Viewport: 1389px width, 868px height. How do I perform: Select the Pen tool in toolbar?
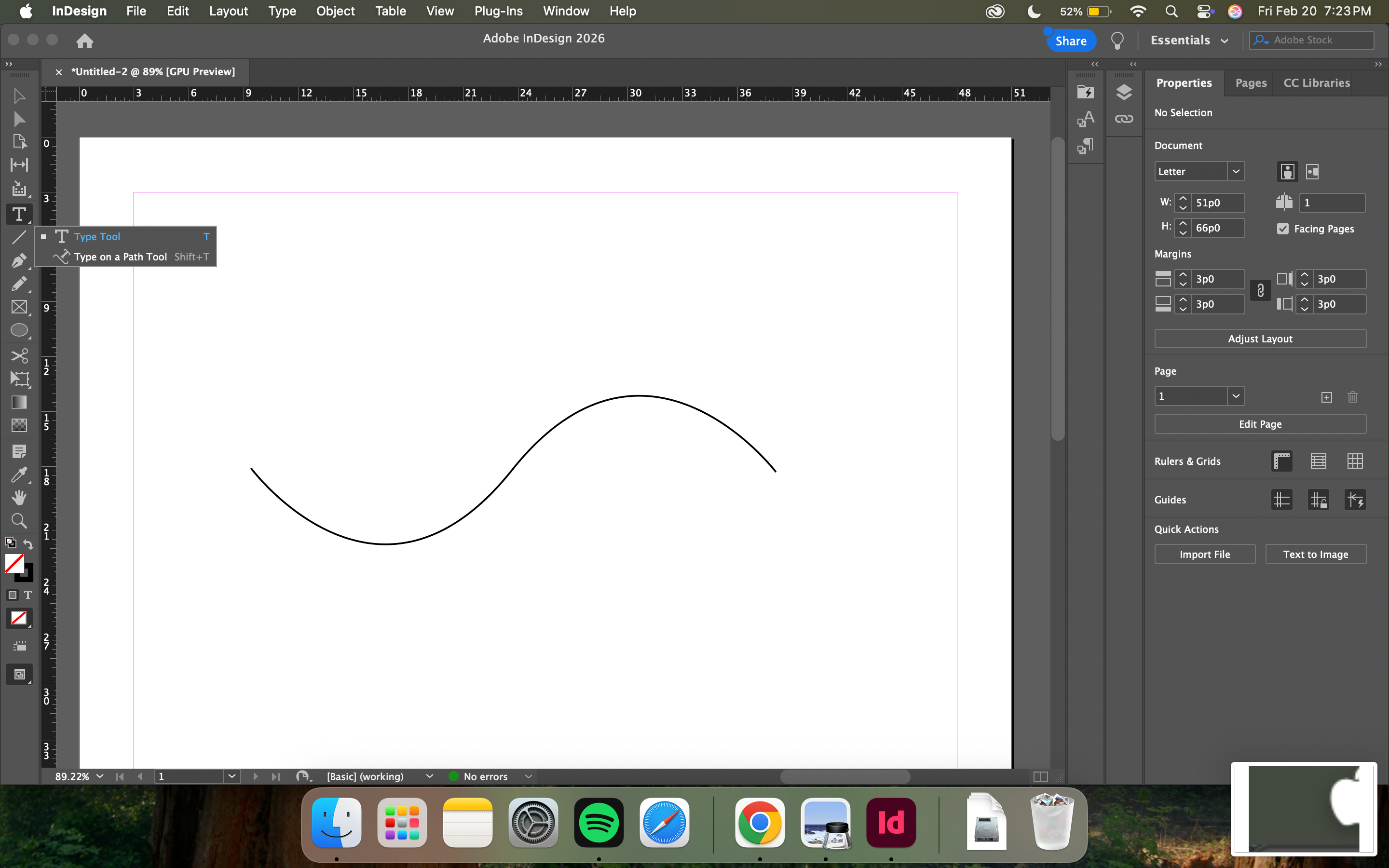pyautogui.click(x=18, y=260)
